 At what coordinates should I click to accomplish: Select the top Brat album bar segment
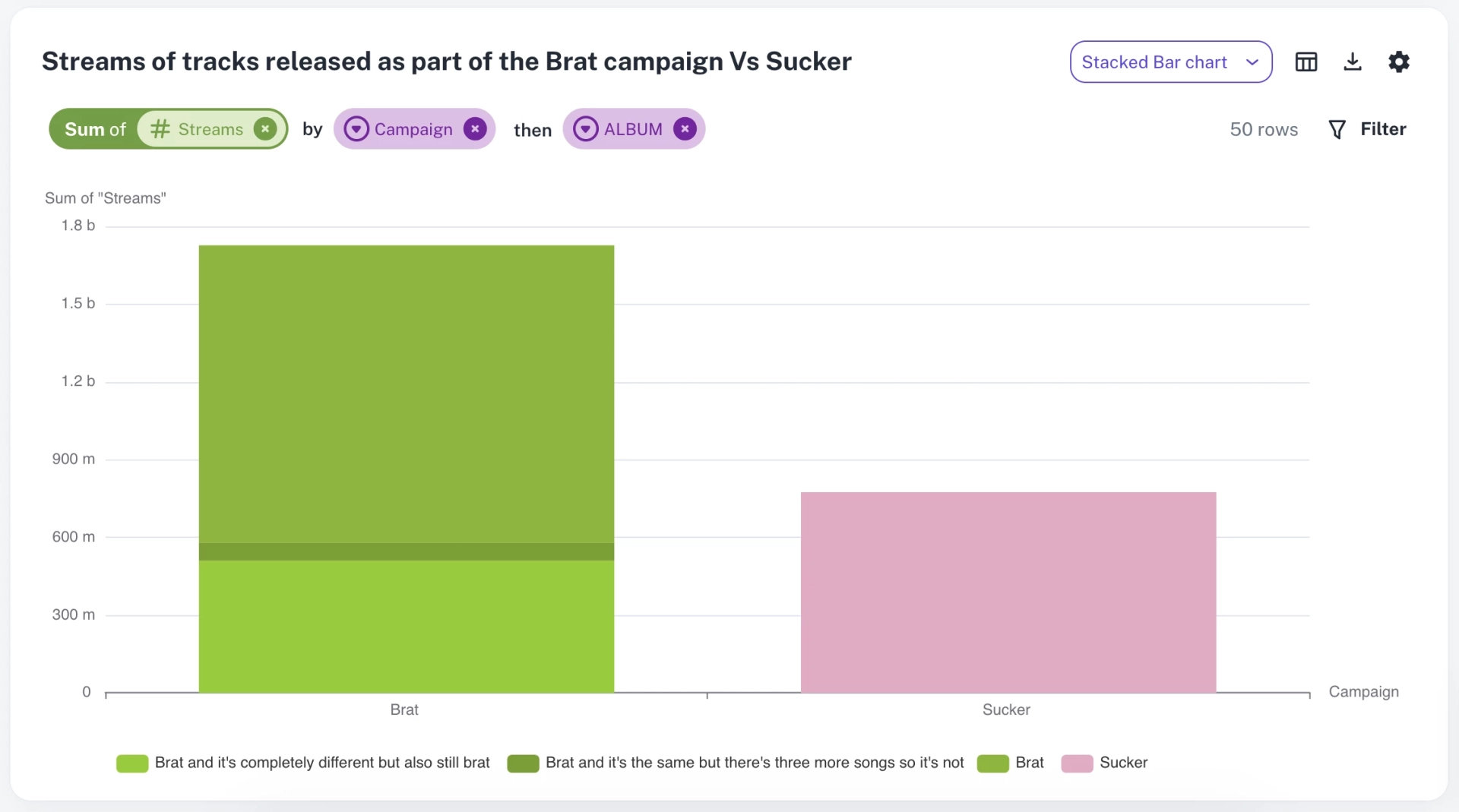point(406,393)
